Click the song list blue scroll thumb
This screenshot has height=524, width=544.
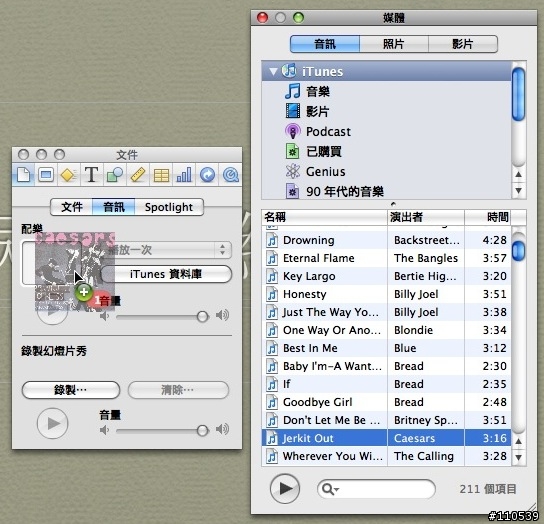coord(519,251)
